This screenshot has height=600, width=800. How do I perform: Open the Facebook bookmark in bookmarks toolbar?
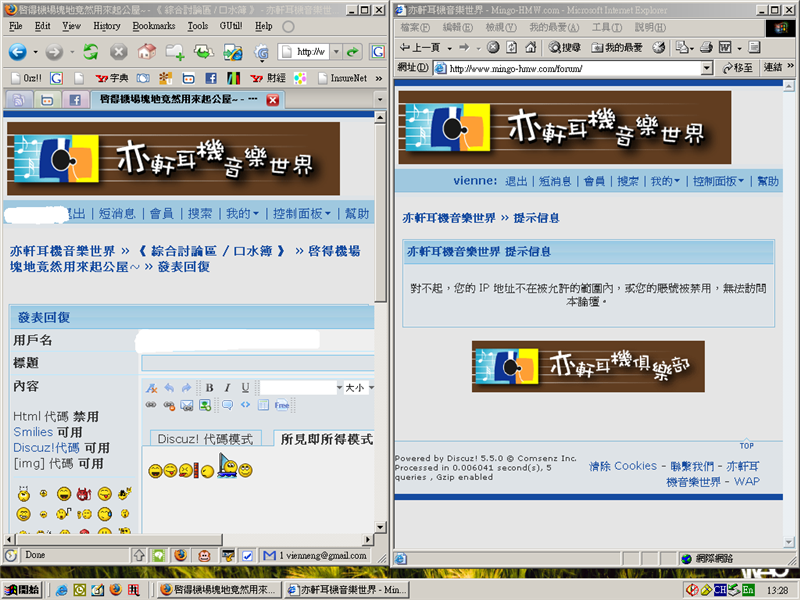211,77
